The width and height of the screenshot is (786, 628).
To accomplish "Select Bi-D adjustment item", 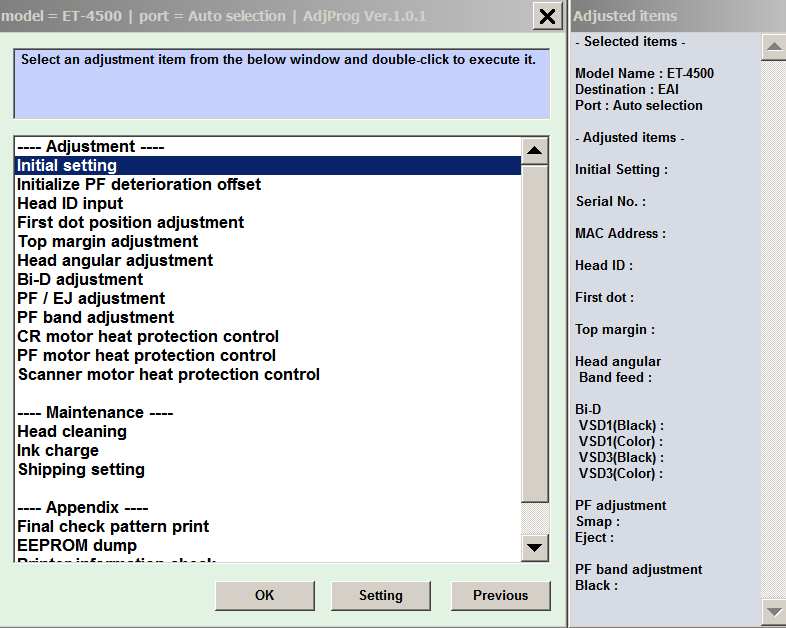I will pos(268,280).
